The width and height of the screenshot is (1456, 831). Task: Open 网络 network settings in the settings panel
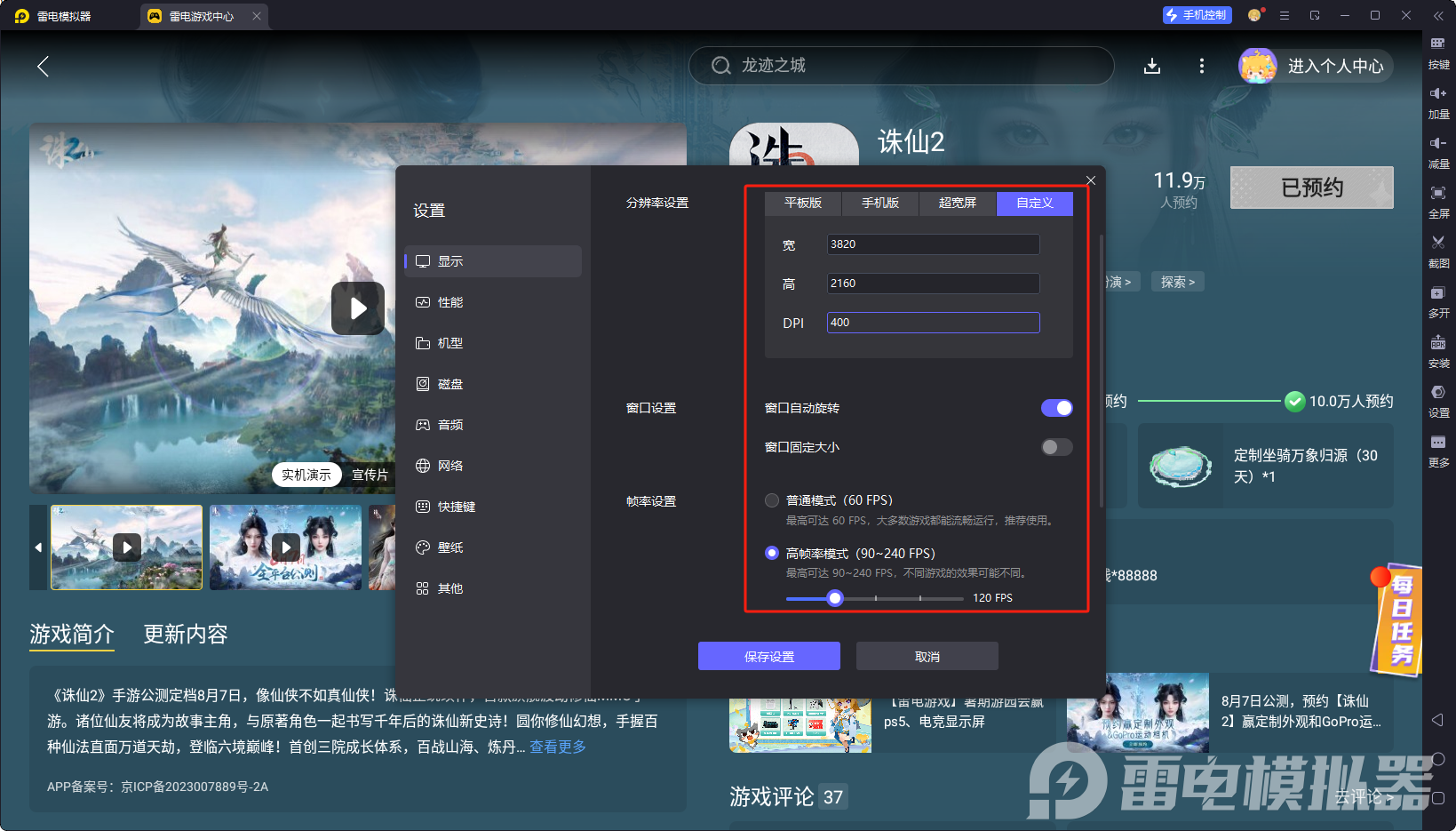point(448,465)
